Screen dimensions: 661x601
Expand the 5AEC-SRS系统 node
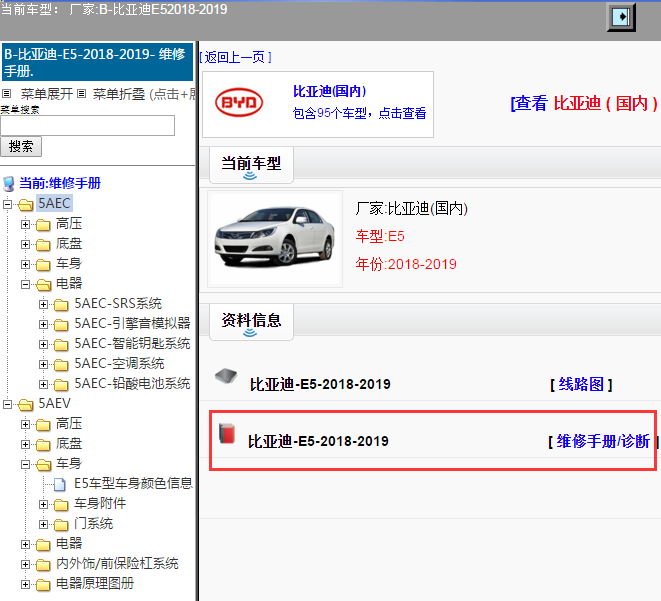click(x=43, y=304)
